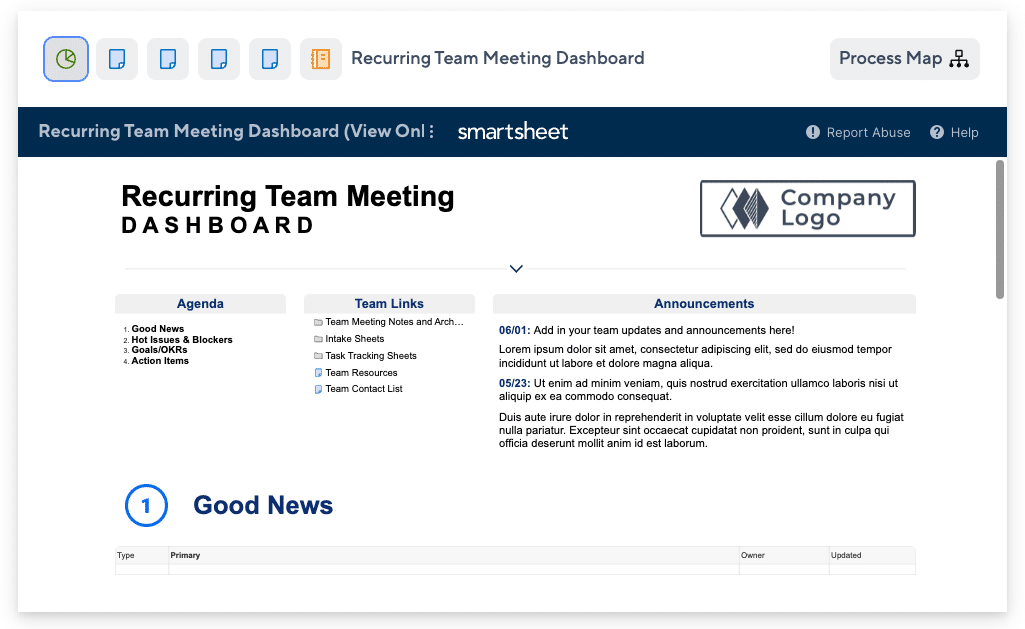Click the vertical scrollbar thumb
The image size is (1025, 629).
point(1000,230)
